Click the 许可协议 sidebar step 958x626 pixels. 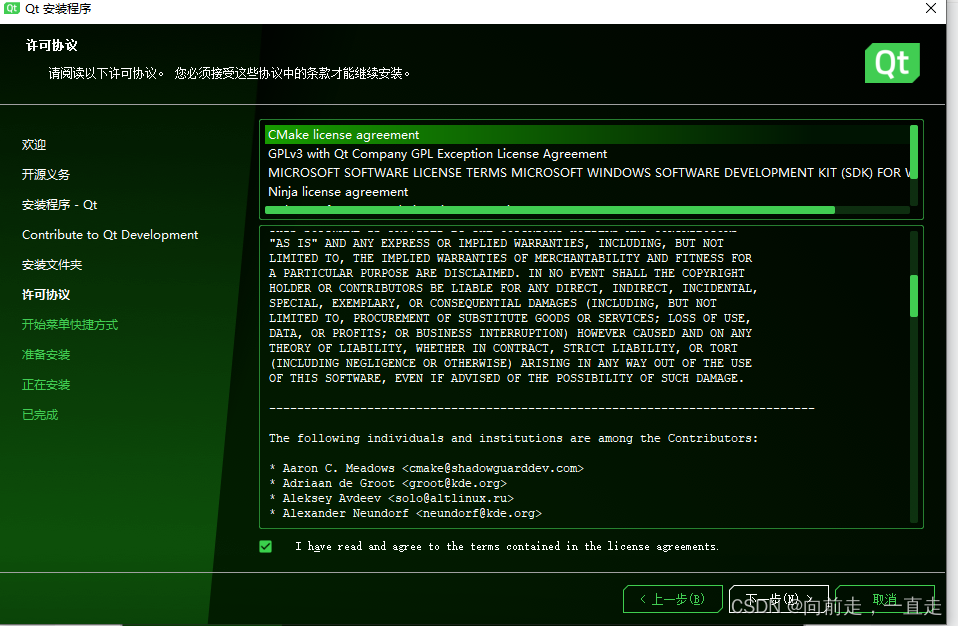pos(46,294)
